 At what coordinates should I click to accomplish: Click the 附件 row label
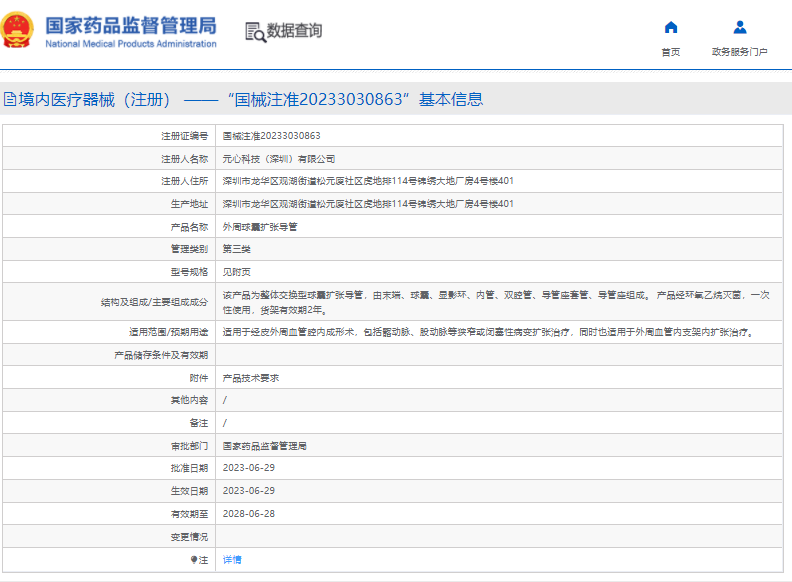click(x=199, y=378)
